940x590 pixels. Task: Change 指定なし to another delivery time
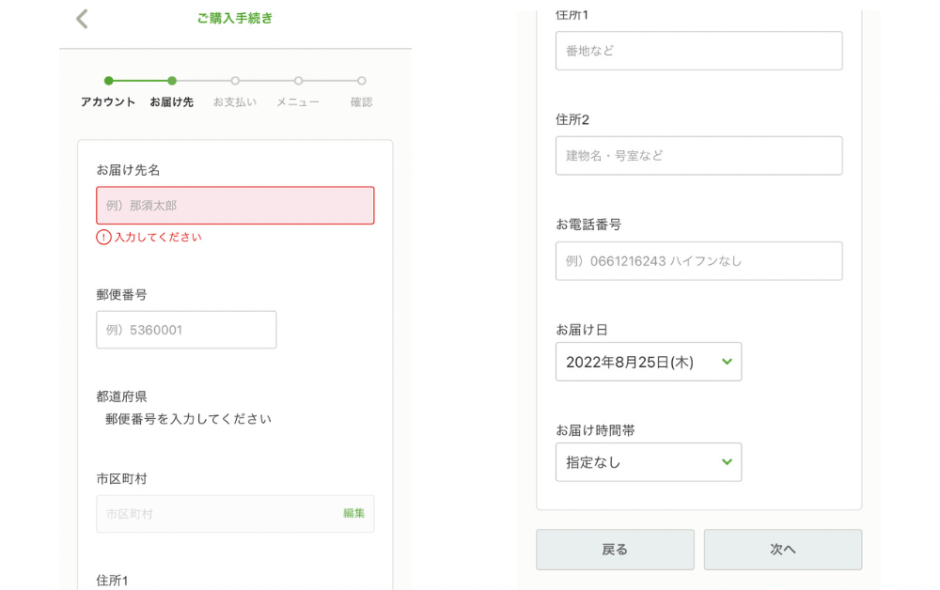[x=648, y=462]
